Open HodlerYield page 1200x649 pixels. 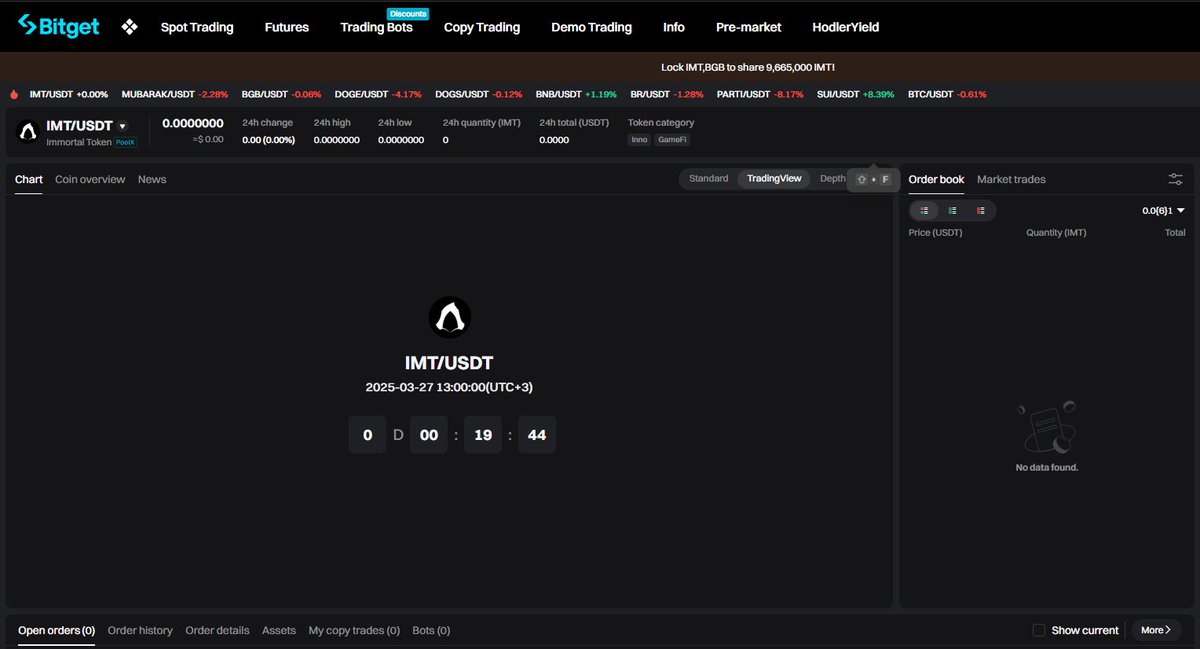pos(846,27)
